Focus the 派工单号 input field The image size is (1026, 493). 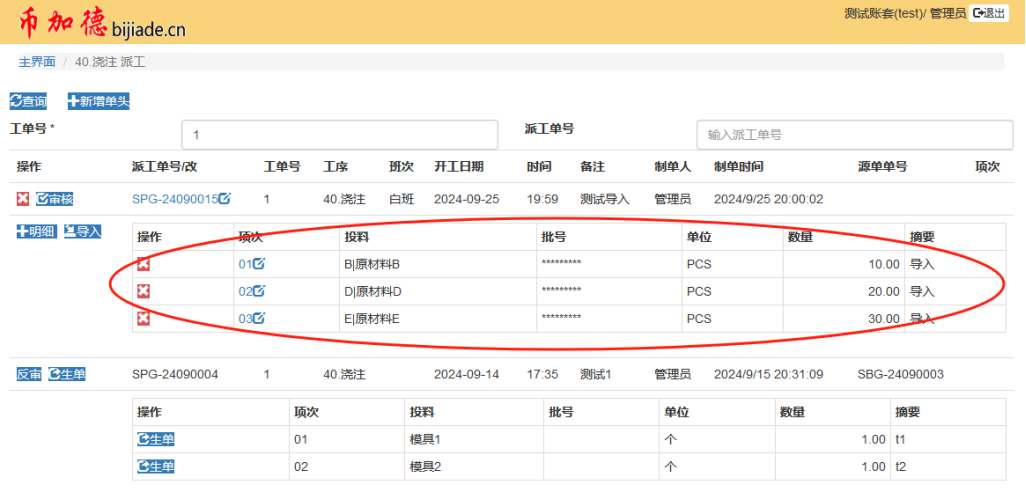pyautogui.click(x=850, y=134)
